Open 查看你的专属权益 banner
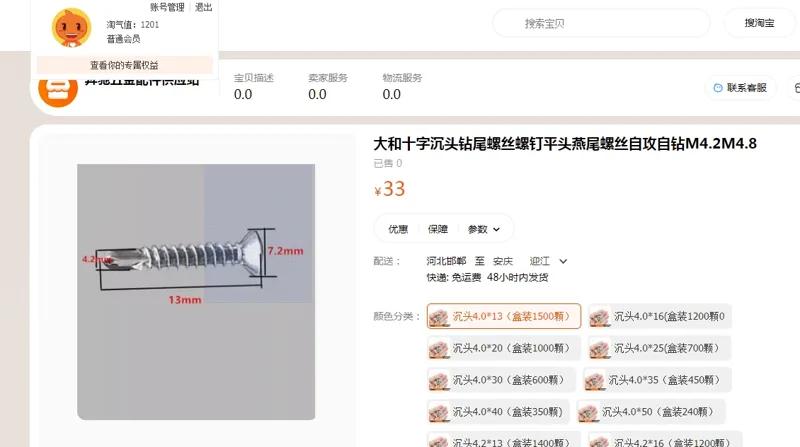The width and height of the screenshot is (800, 447). point(124,65)
